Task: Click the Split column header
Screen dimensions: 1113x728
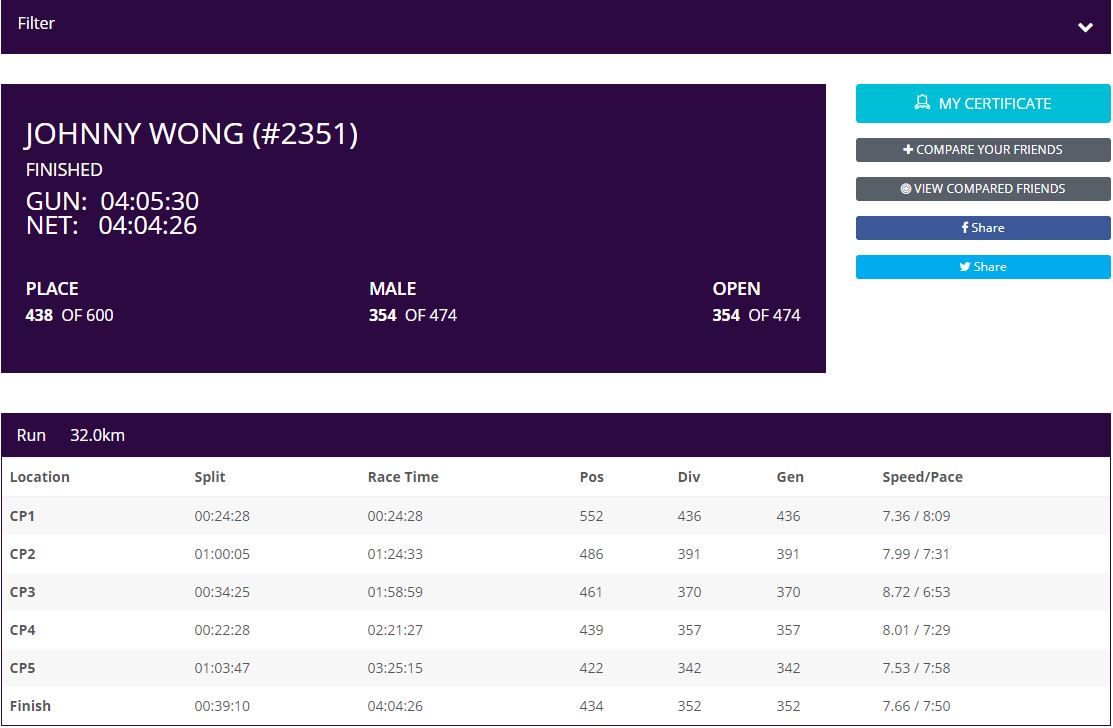Action: point(210,477)
